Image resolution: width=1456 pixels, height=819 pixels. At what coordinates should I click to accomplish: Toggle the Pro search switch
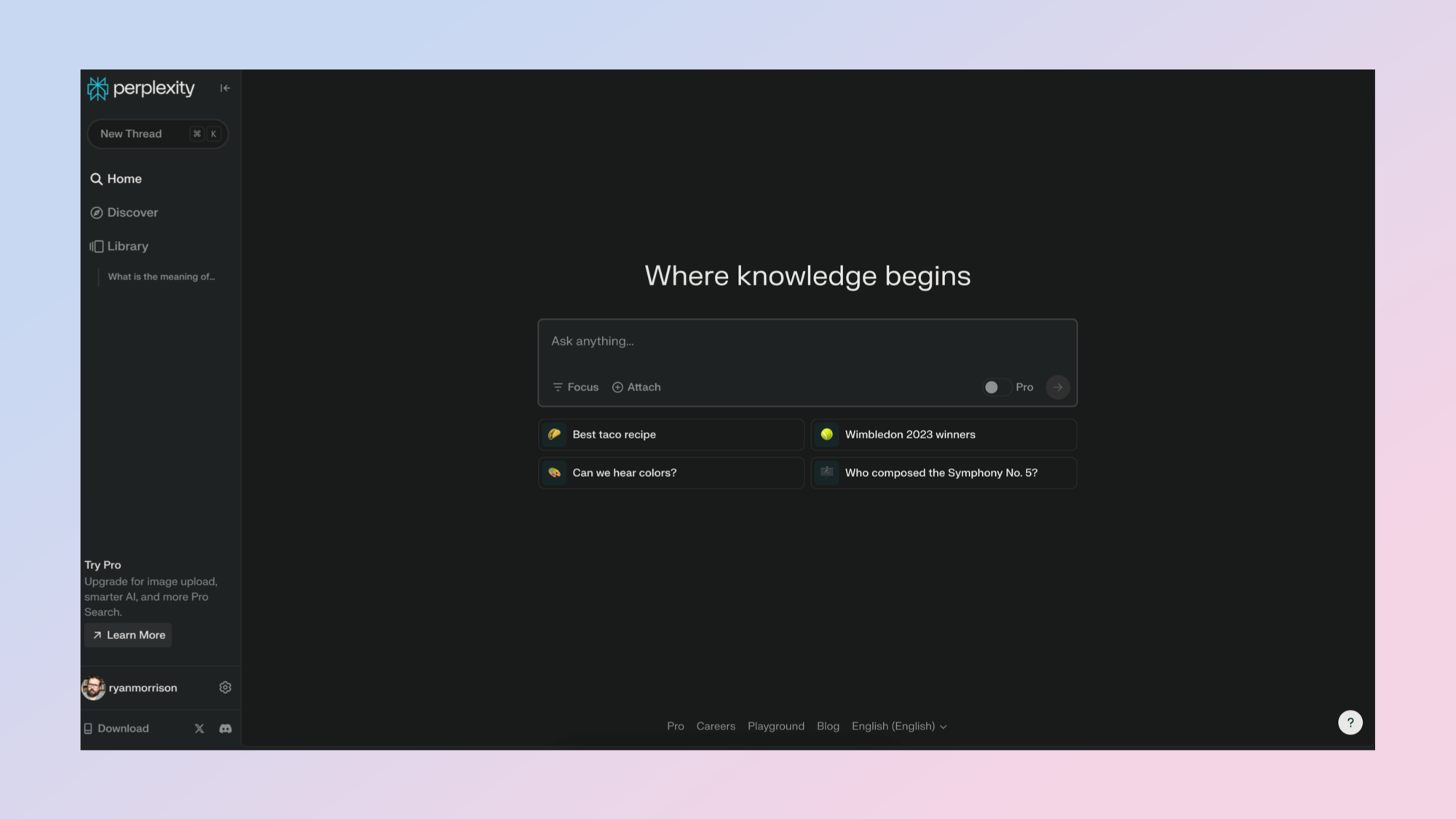[995, 387]
